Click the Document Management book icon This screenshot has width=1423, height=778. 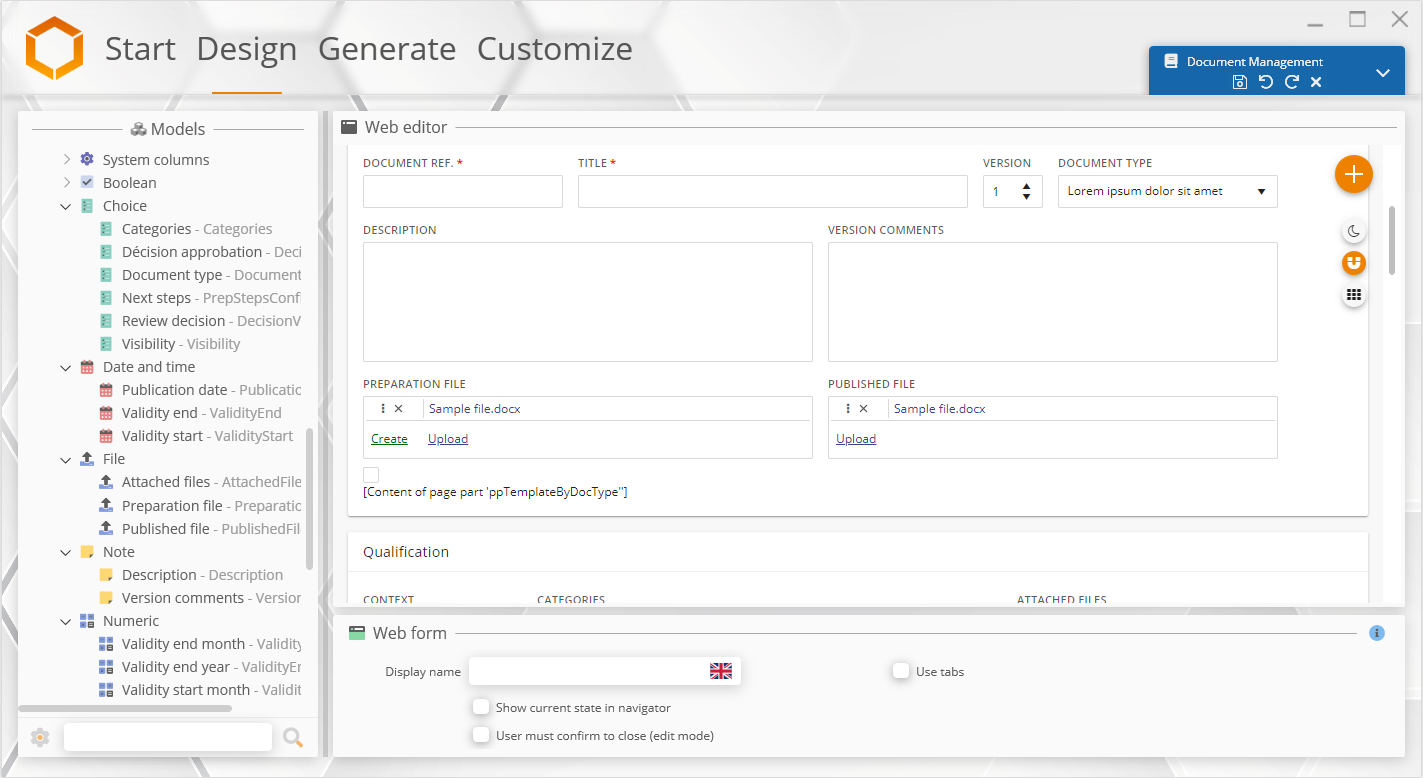click(1171, 61)
